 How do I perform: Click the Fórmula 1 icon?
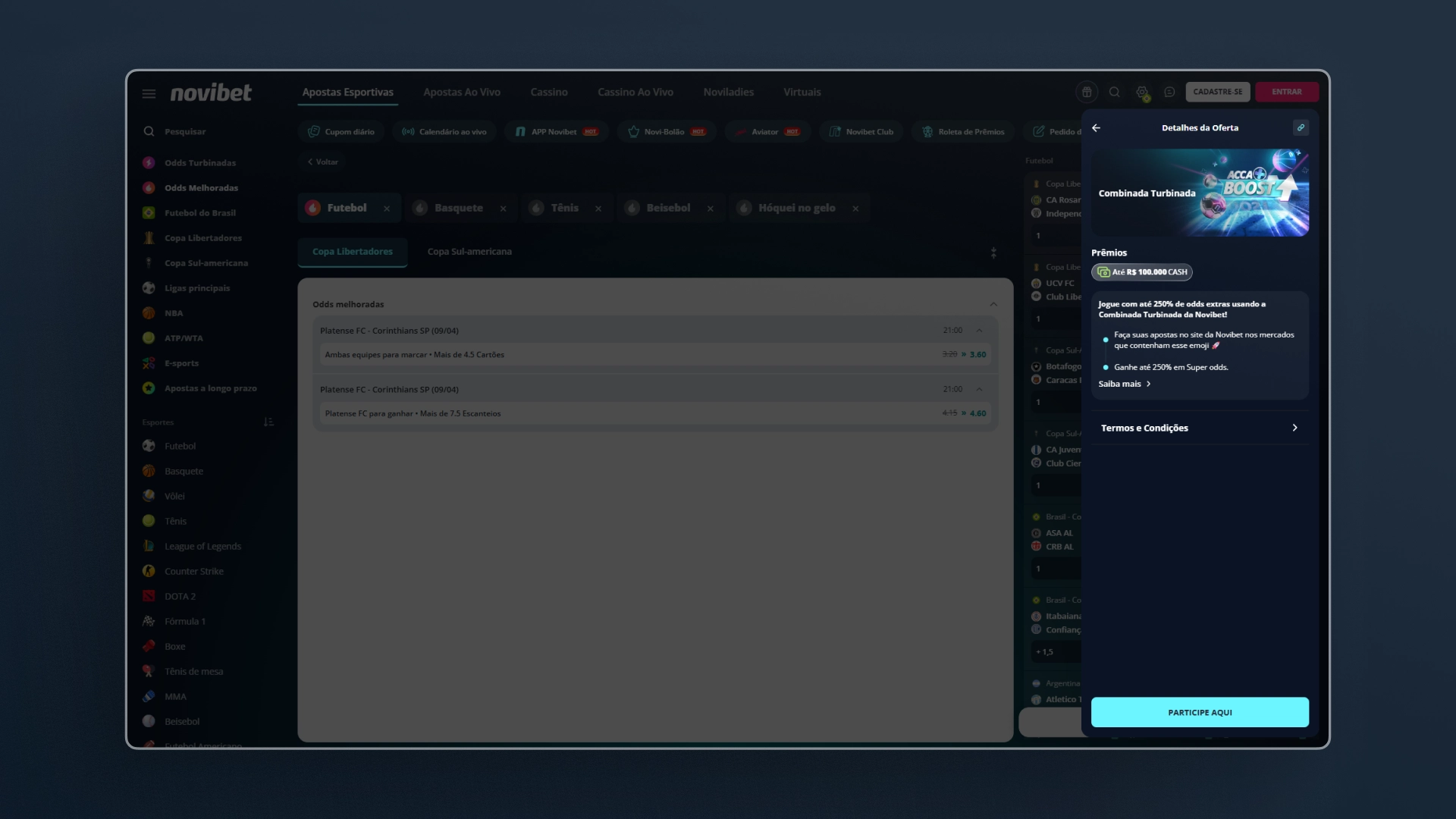(x=149, y=621)
